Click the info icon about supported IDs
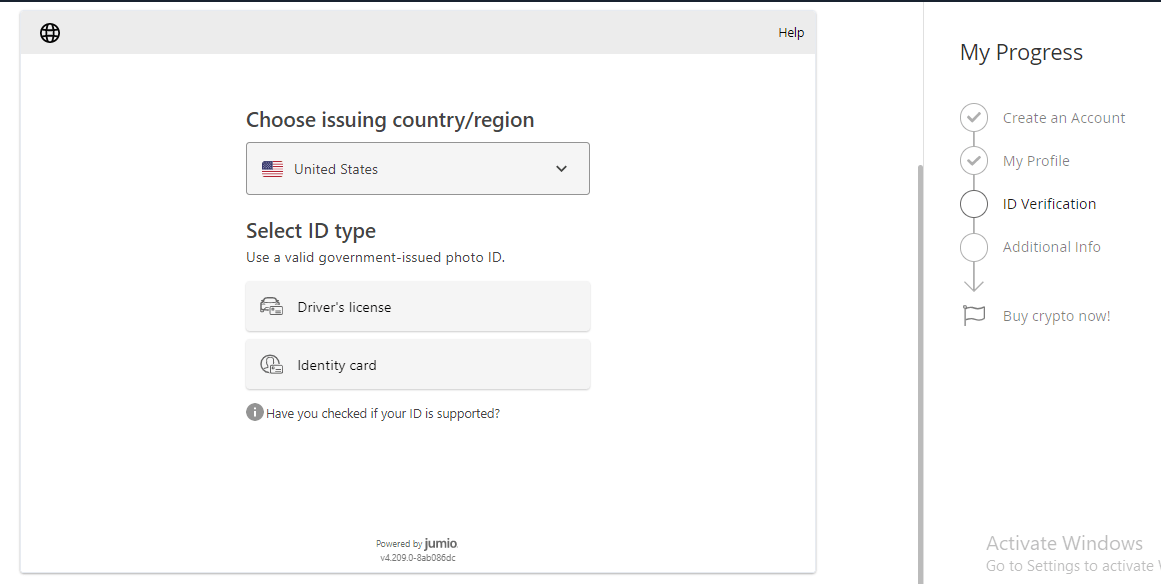This screenshot has height=584, width=1161. (x=255, y=412)
